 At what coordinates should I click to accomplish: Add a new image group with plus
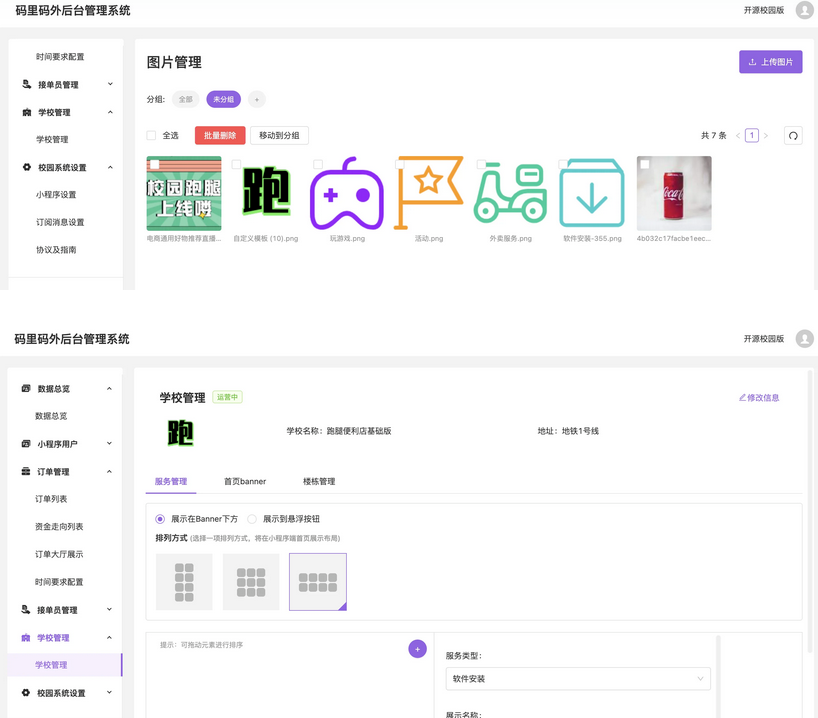257,99
